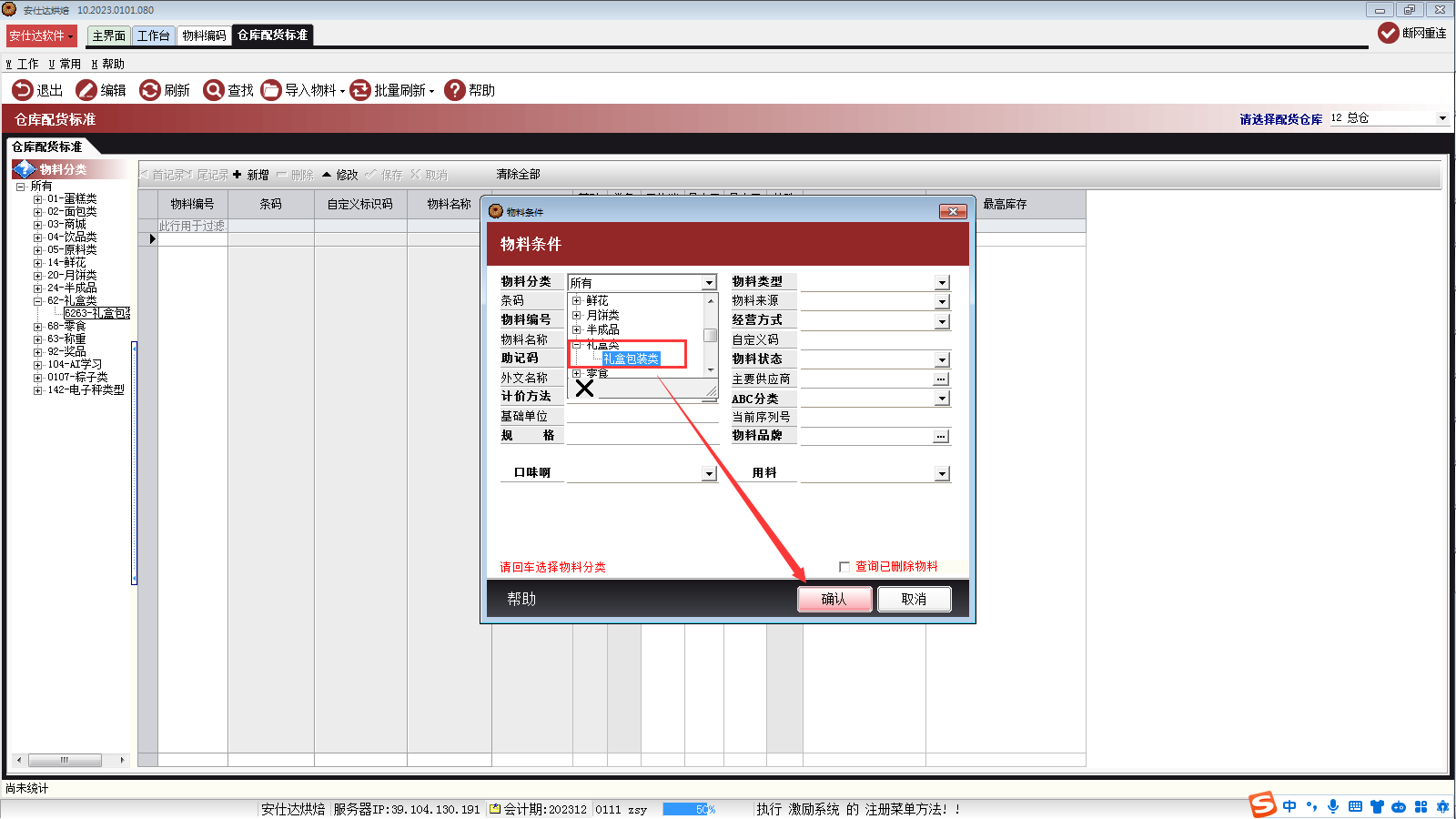The height and width of the screenshot is (819, 1456).
Task: Open the 口味啊 dropdown
Action: click(x=709, y=474)
